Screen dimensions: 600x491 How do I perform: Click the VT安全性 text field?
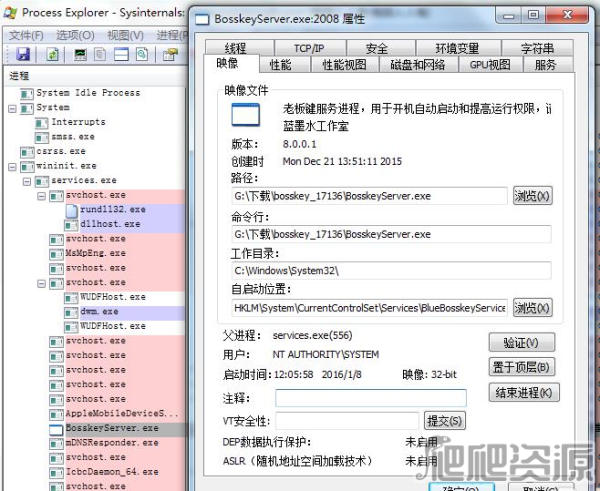pyautogui.click(x=347, y=421)
